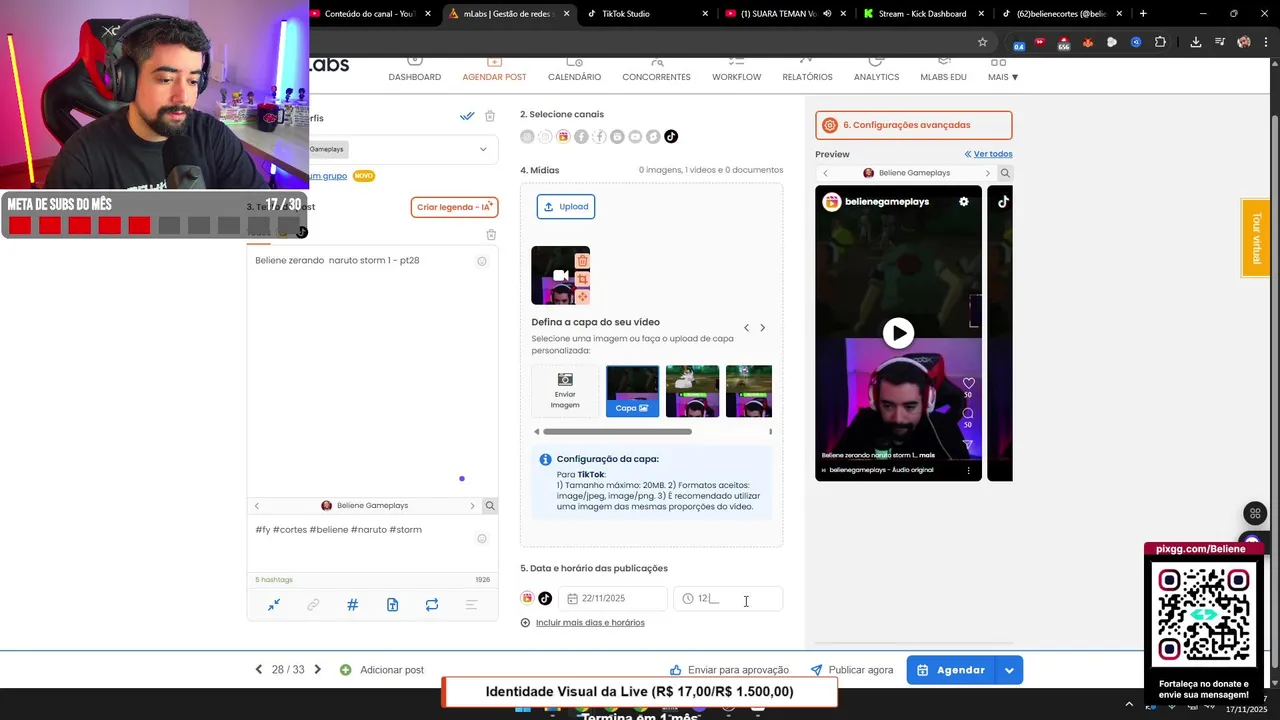This screenshot has width=1280, height=720.
Task: Go to previous post with left chevron
Action: [x=258, y=670]
